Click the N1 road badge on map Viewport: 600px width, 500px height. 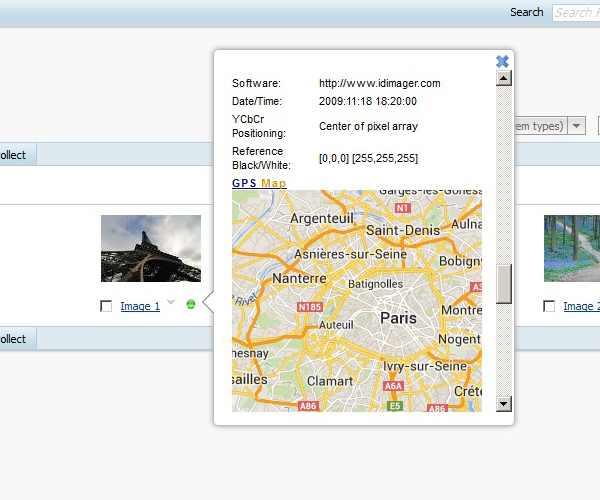pyautogui.click(x=403, y=208)
